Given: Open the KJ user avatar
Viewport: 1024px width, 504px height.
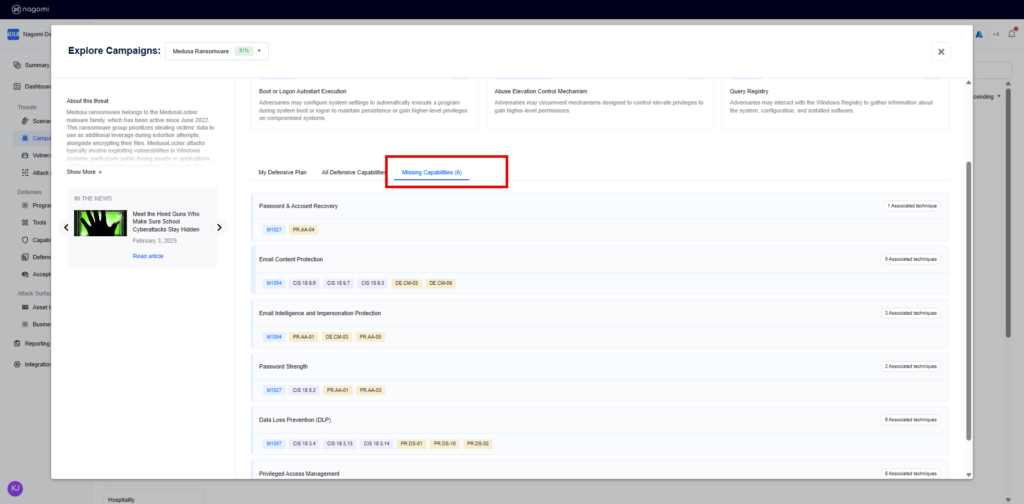Looking at the screenshot, I should 15,488.
